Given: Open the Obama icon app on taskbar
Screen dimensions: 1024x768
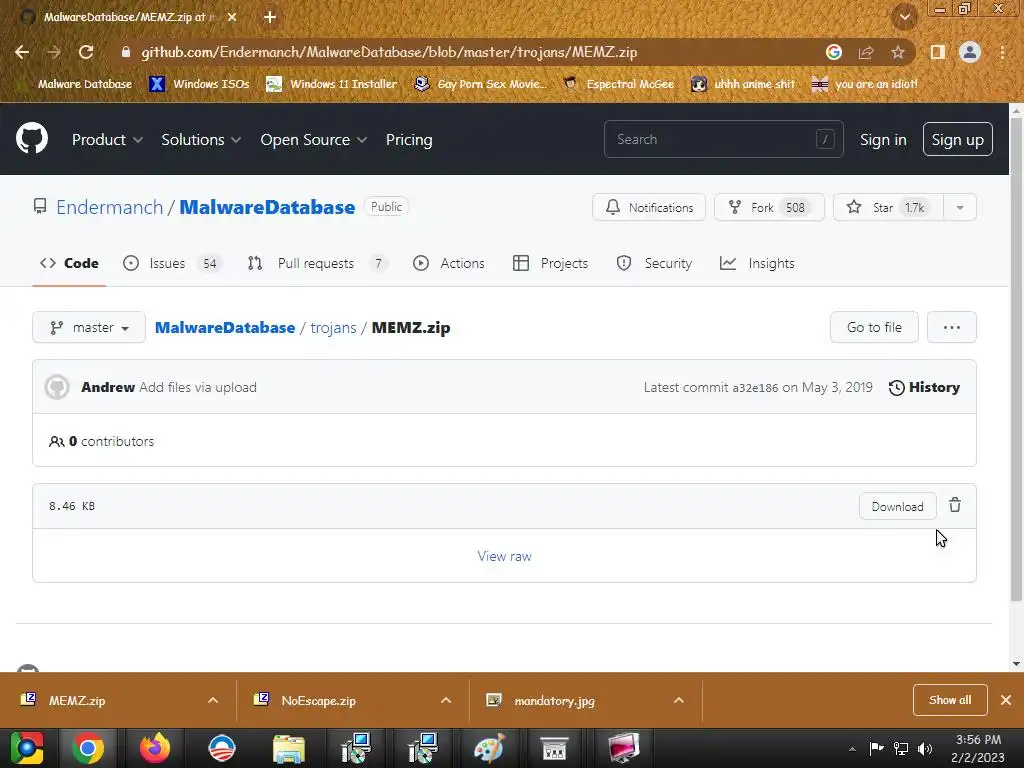Looking at the screenshot, I should click(222, 748).
